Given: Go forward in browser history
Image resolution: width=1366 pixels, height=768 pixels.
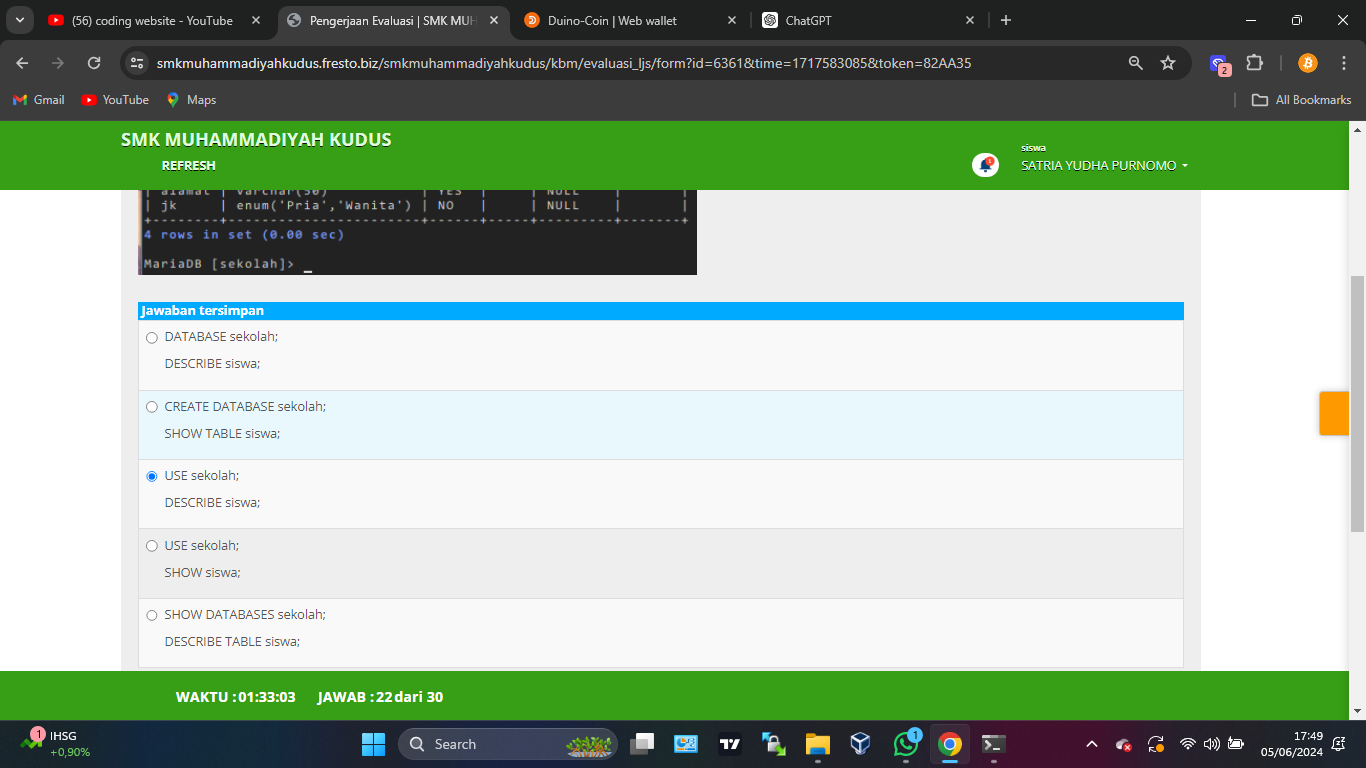Looking at the screenshot, I should point(58,63).
